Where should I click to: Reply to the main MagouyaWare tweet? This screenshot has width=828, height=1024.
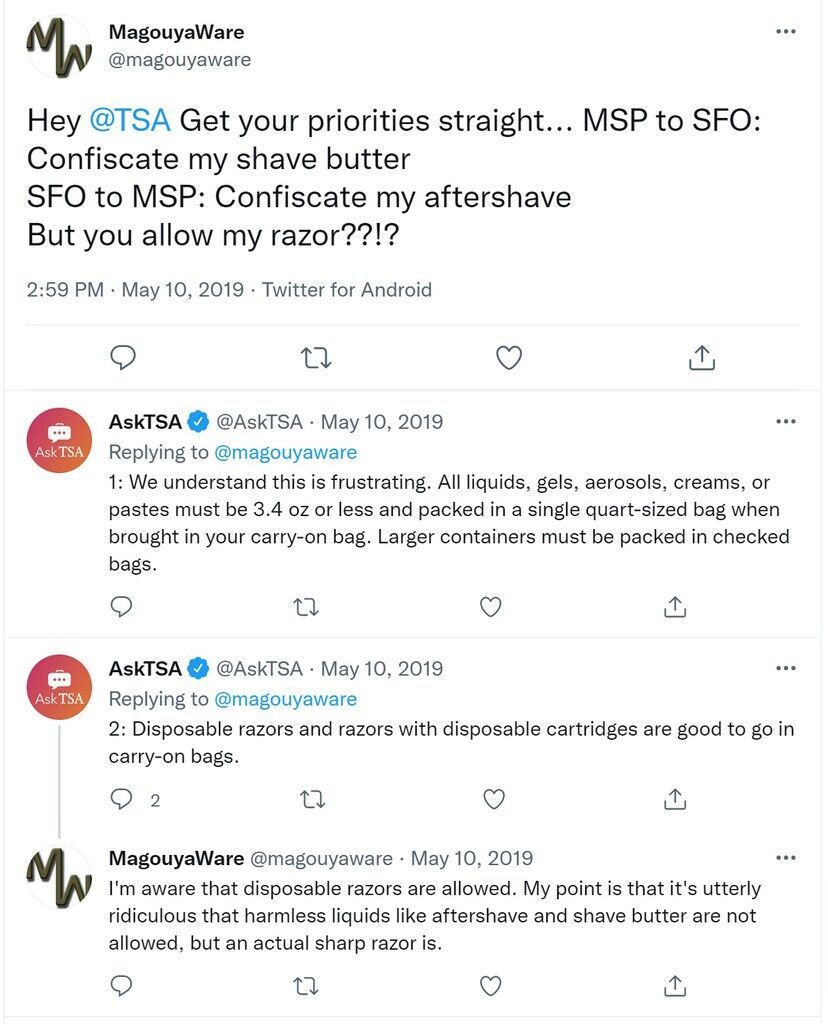pyautogui.click(x=122, y=357)
